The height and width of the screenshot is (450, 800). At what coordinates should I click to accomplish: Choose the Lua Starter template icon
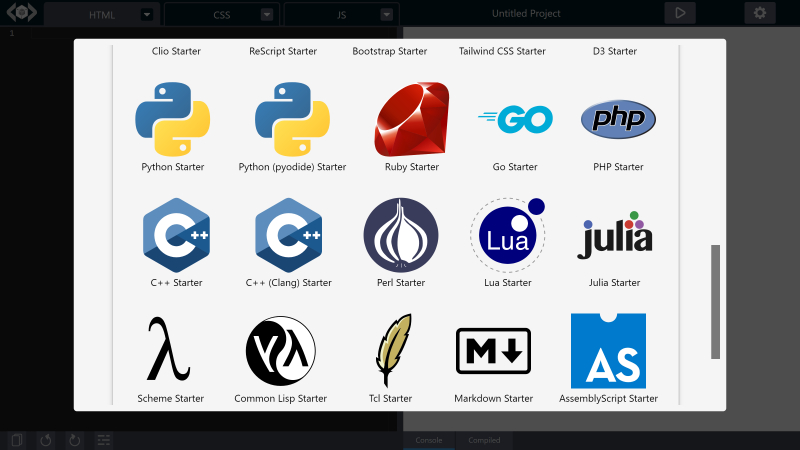[x=507, y=235]
